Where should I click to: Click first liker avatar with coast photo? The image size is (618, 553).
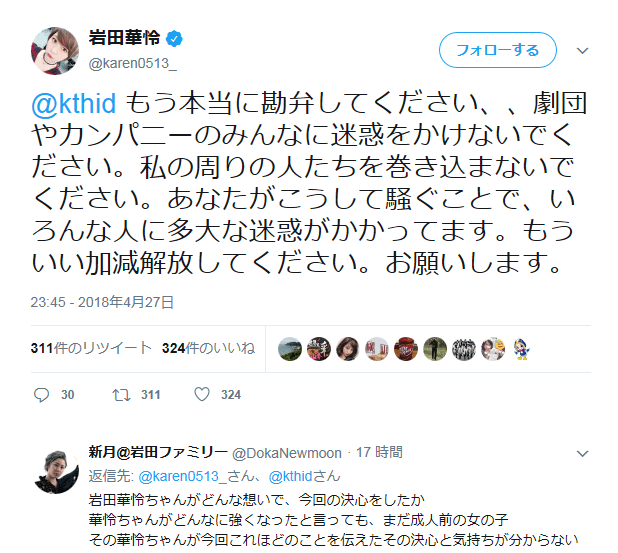(x=290, y=349)
